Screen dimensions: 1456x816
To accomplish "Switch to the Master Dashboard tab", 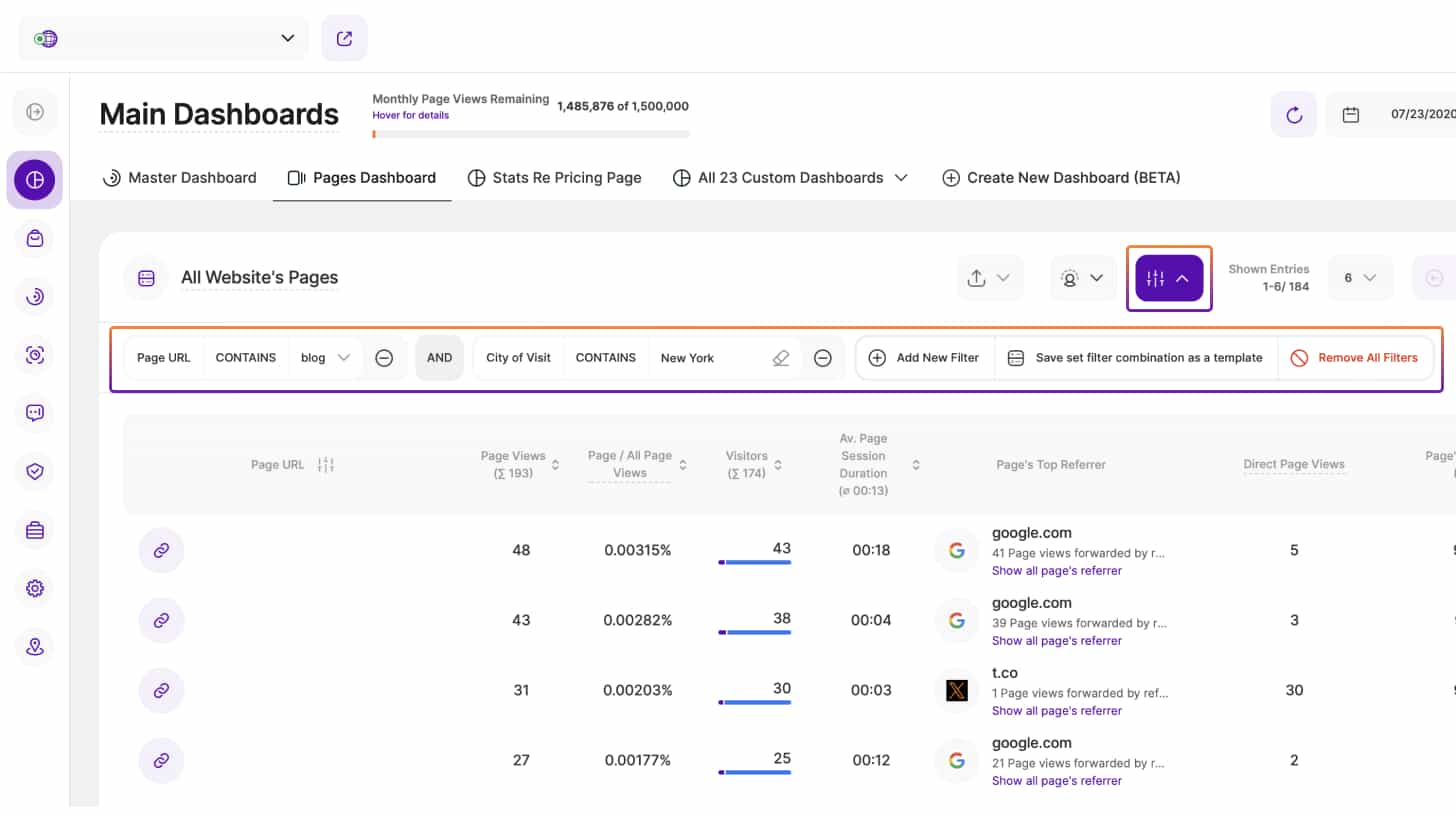I will [x=180, y=178].
